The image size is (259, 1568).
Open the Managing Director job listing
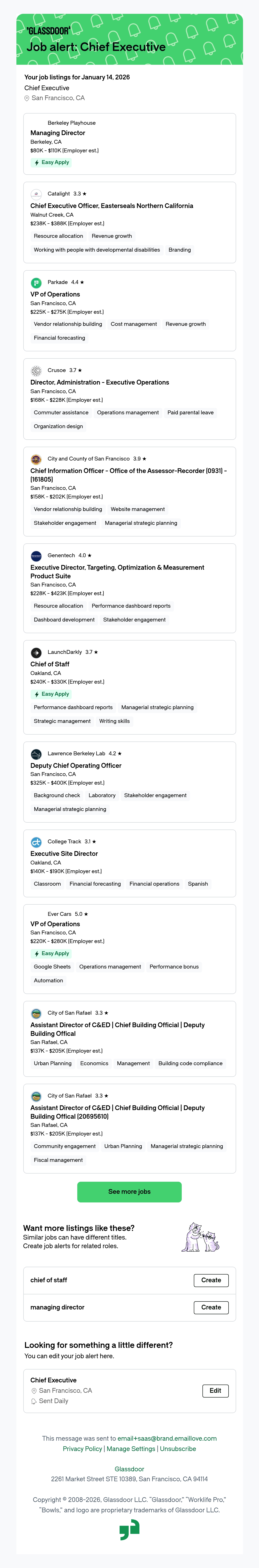coord(58,133)
